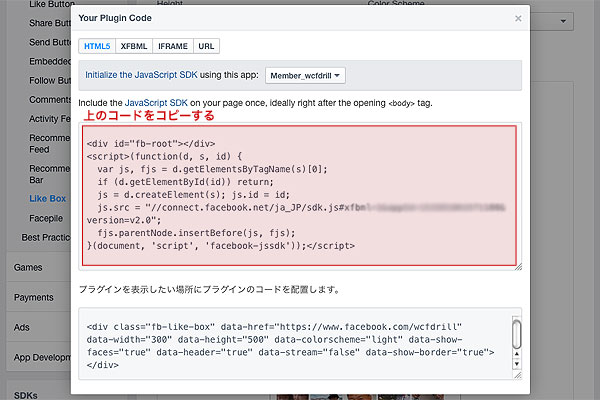Click the fjs.parentNode.insertBefore code line

coord(196,233)
